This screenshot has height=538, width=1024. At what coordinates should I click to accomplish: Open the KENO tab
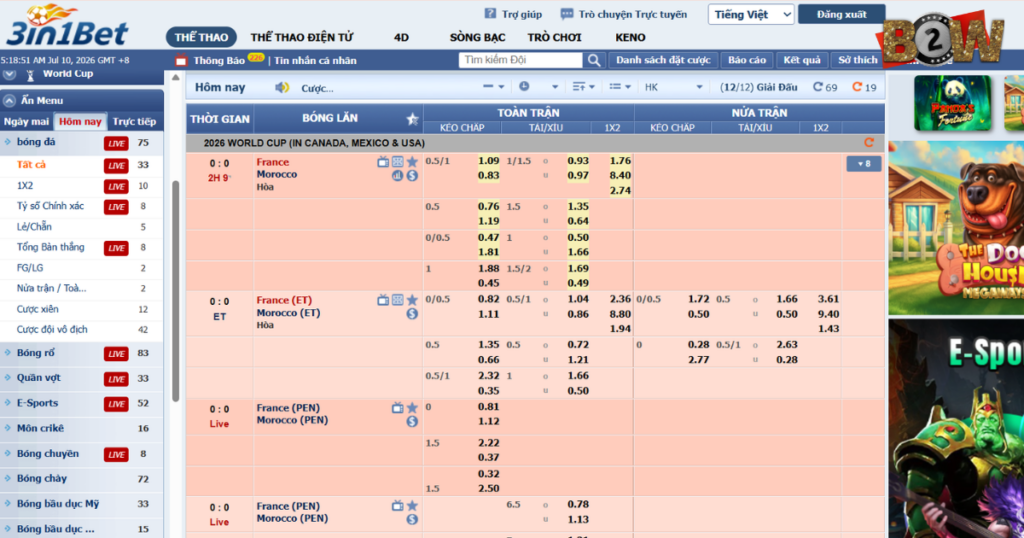(630, 37)
